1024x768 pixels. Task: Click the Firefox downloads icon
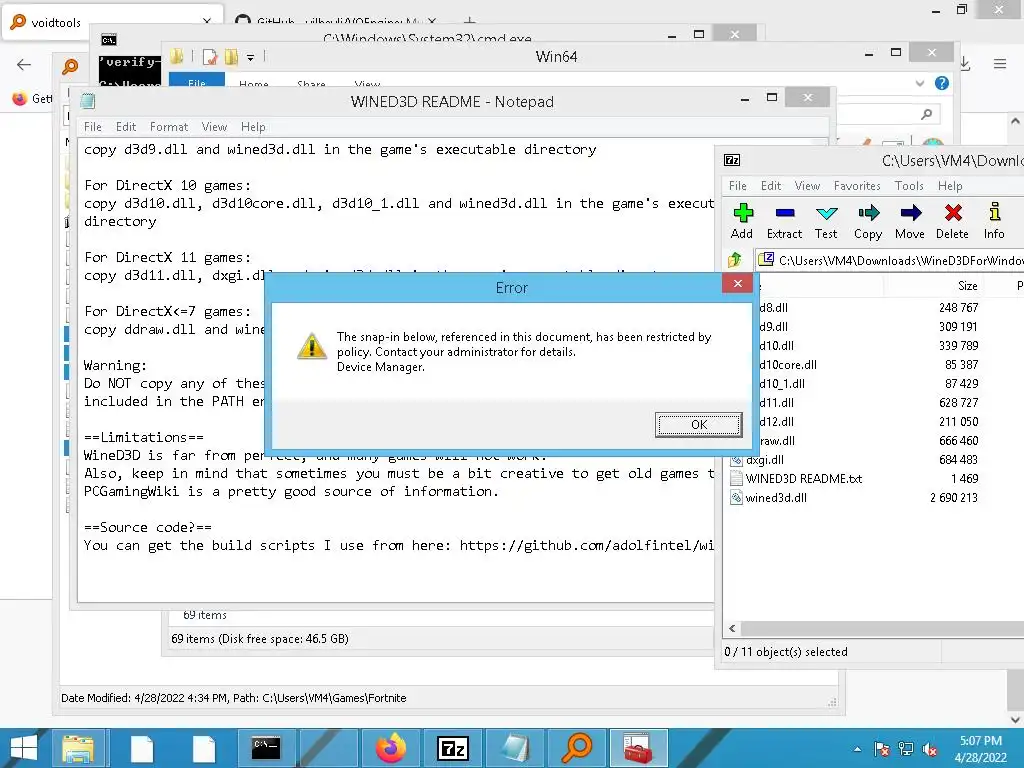click(x=965, y=64)
